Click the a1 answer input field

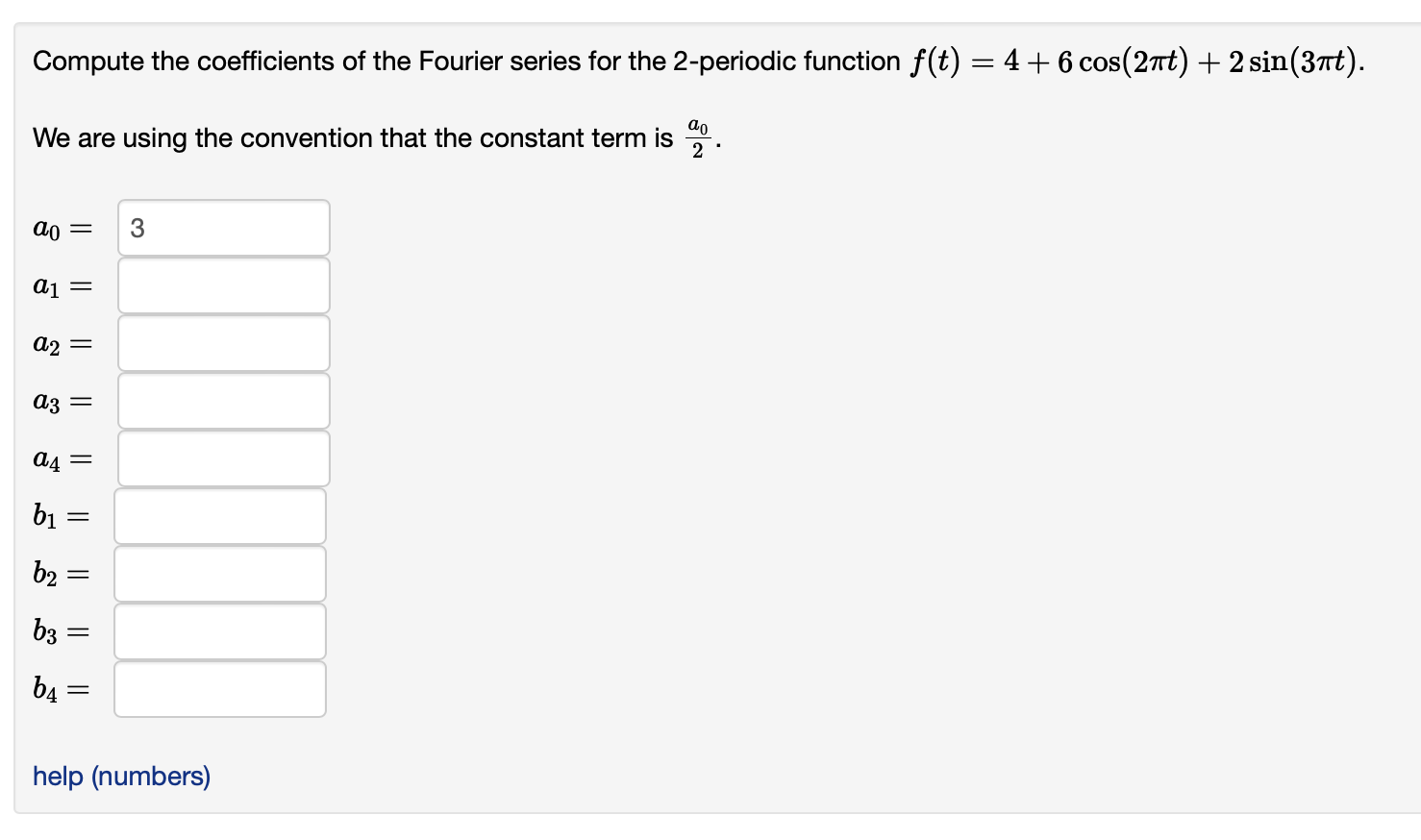tap(221, 284)
